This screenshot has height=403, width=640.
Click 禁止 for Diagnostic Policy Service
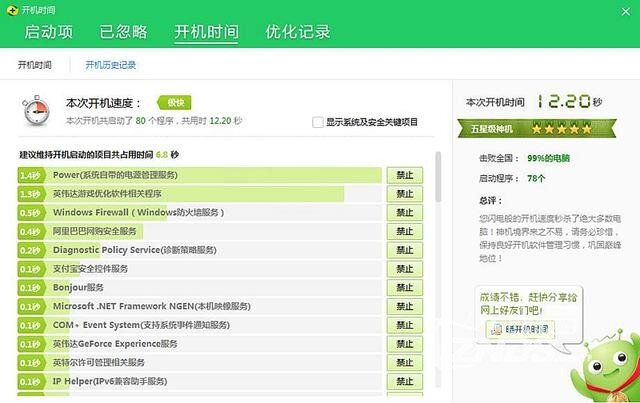coord(404,250)
